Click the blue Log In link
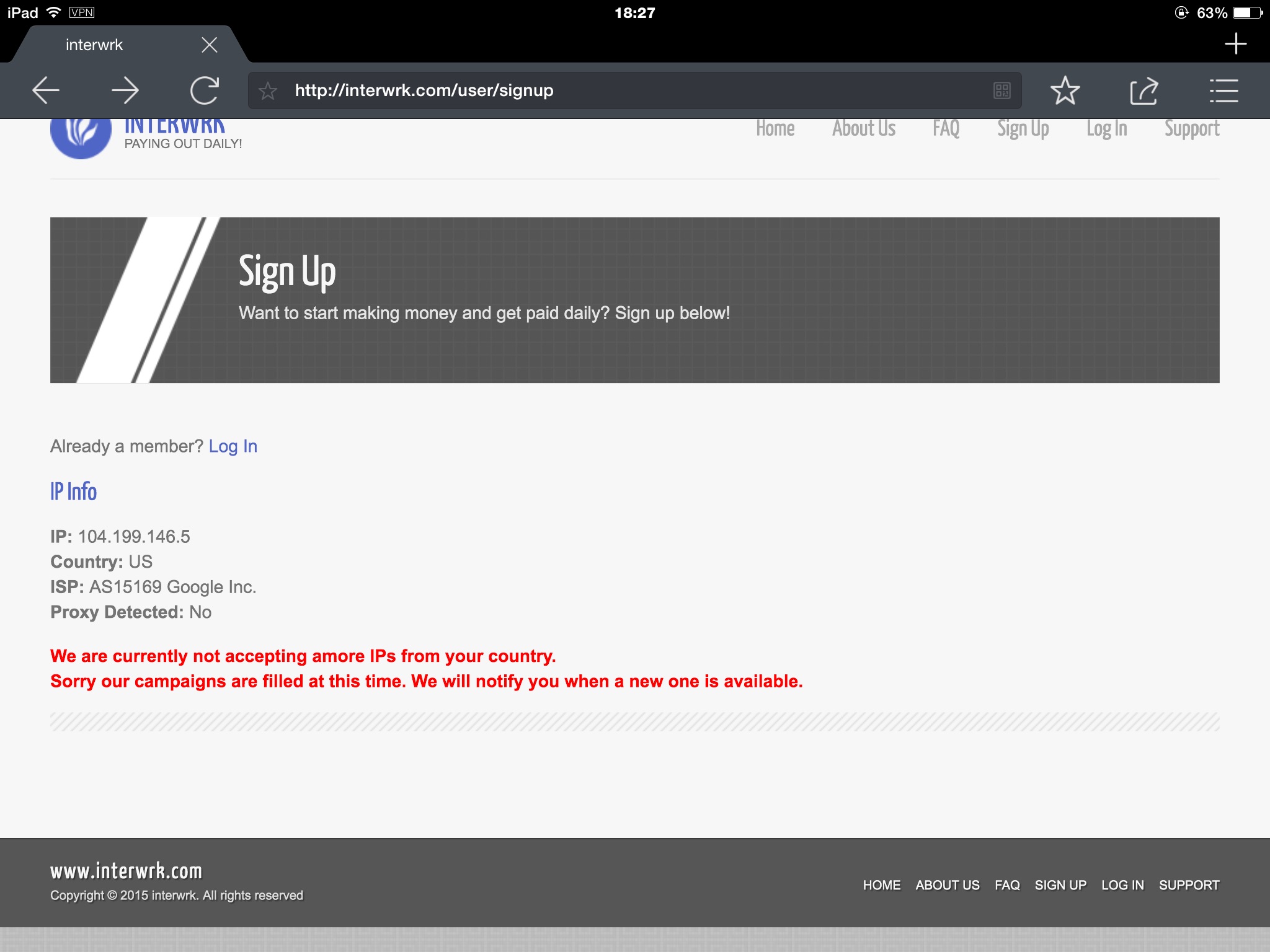This screenshot has width=1270, height=952. pos(233,446)
